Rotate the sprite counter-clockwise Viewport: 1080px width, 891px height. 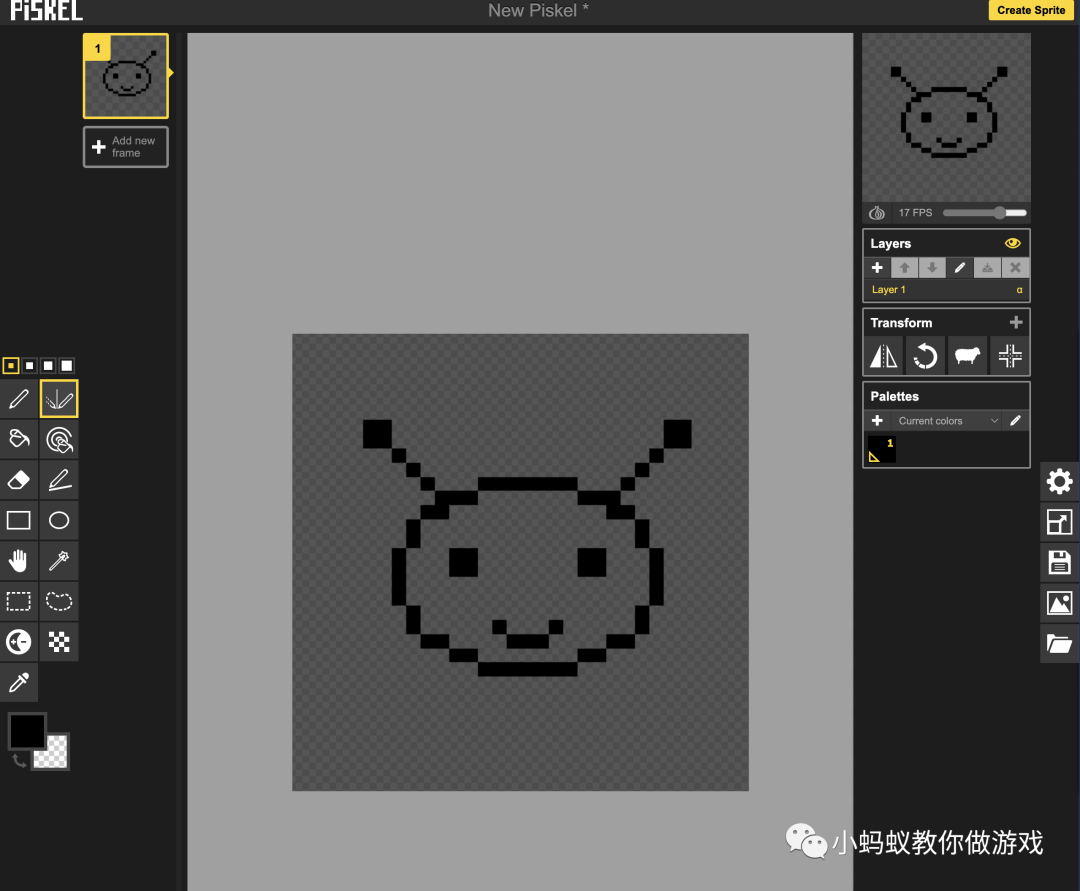tap(926, 356)
